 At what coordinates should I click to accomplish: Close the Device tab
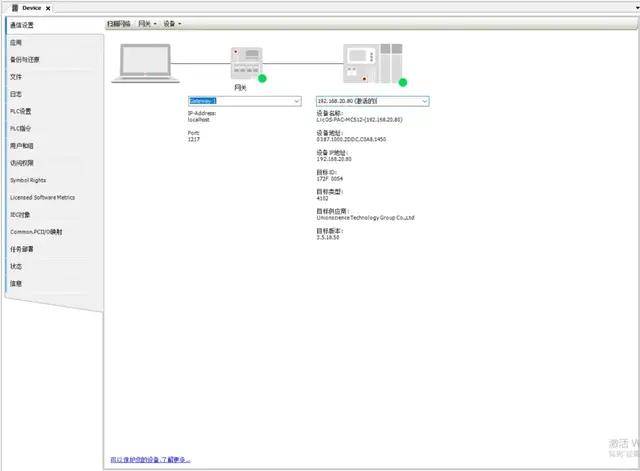coord(48,8)
